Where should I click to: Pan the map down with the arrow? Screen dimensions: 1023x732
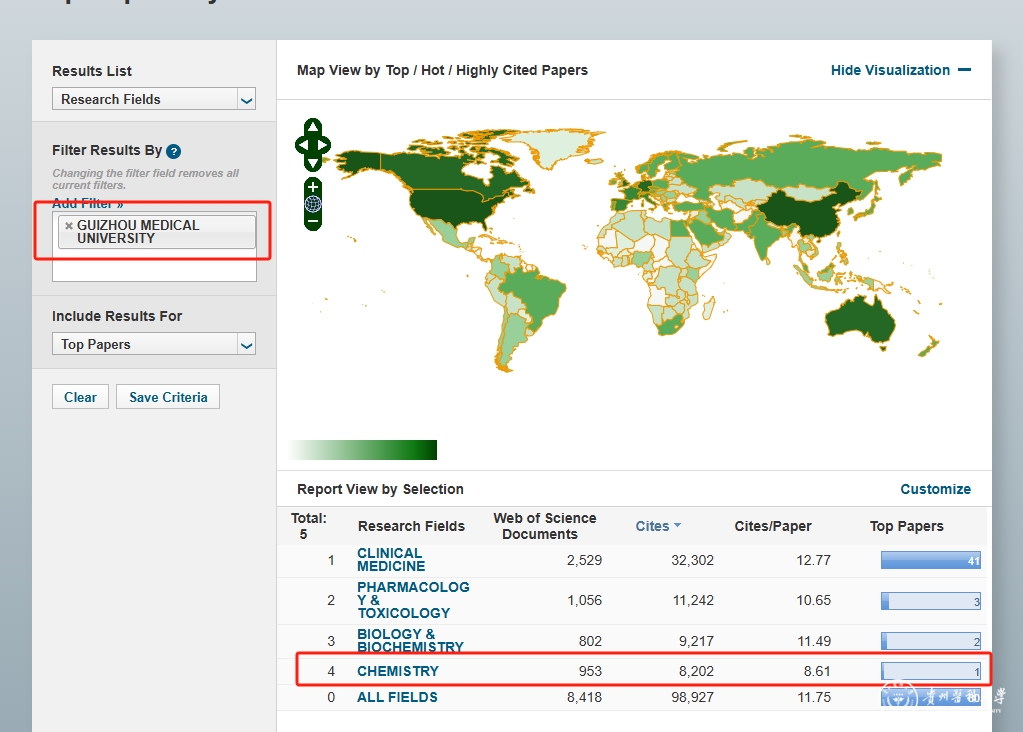tap(313, 162)
